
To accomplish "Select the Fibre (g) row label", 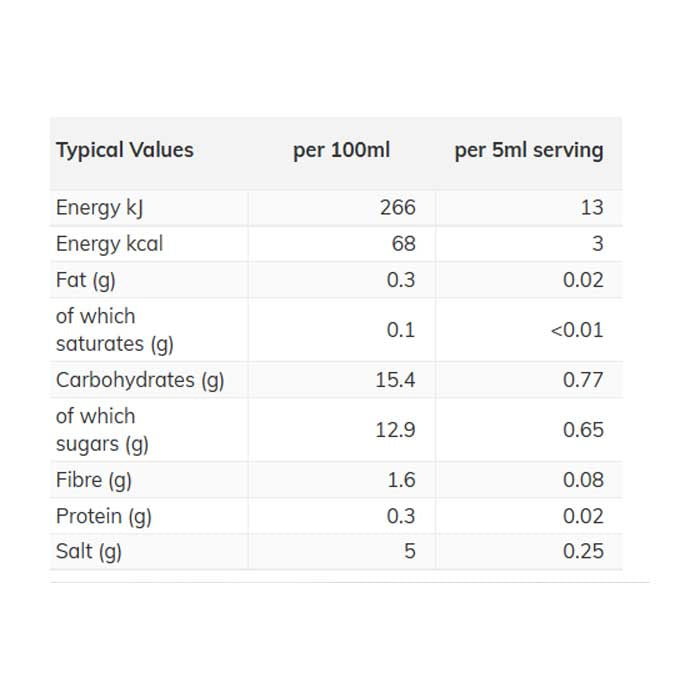I will pos(94,480).
